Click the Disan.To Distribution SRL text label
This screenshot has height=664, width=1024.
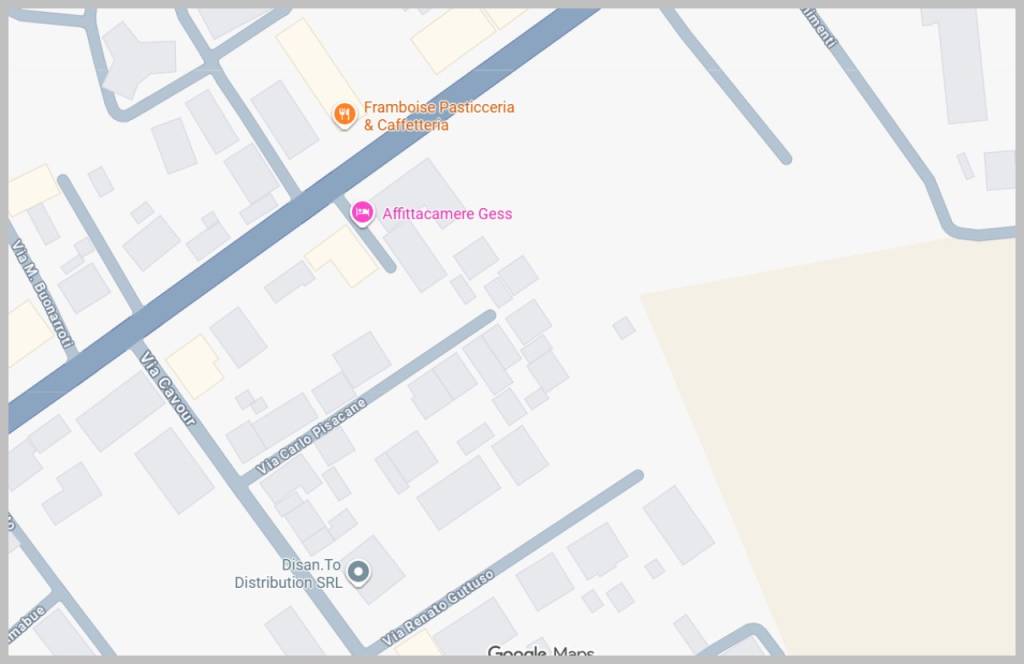pyautogui.click(x=289, y=573)
